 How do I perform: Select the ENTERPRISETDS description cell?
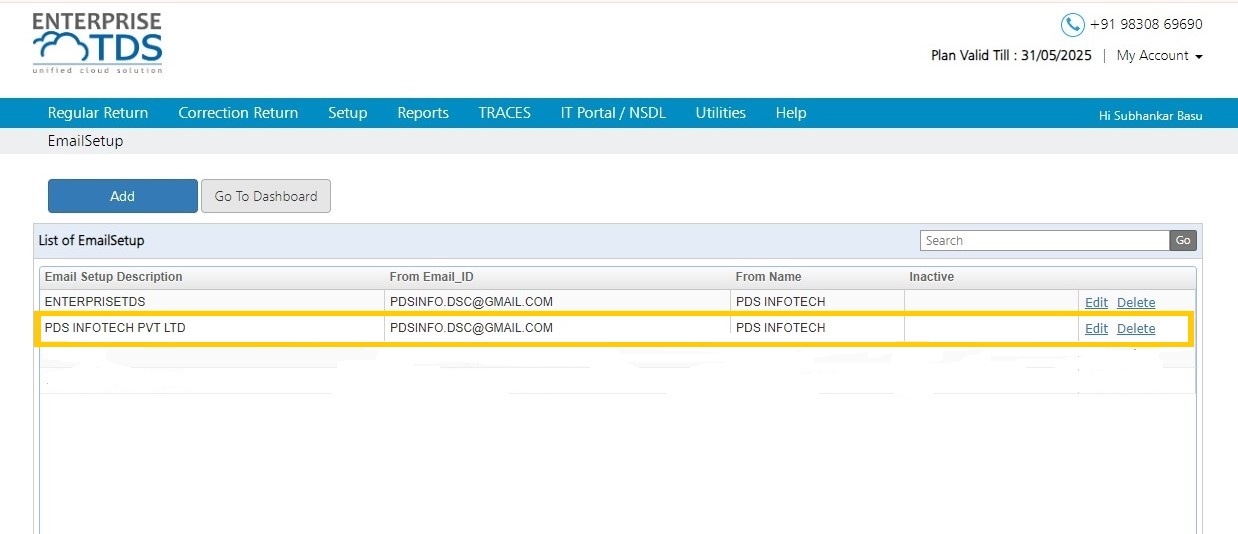(212, 302)
